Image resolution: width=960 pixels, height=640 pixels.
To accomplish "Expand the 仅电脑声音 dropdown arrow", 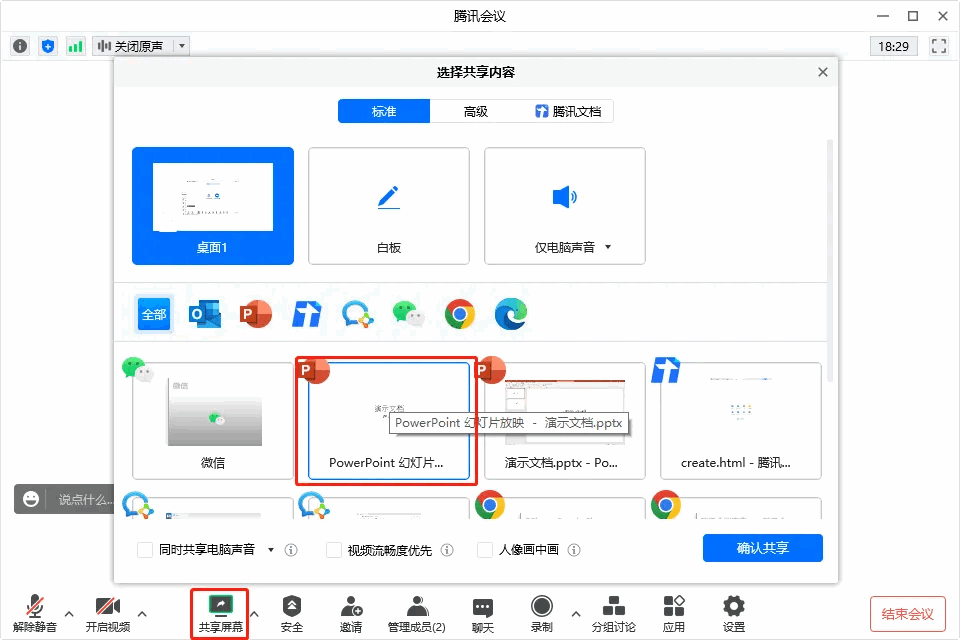I will click(608, 247).
